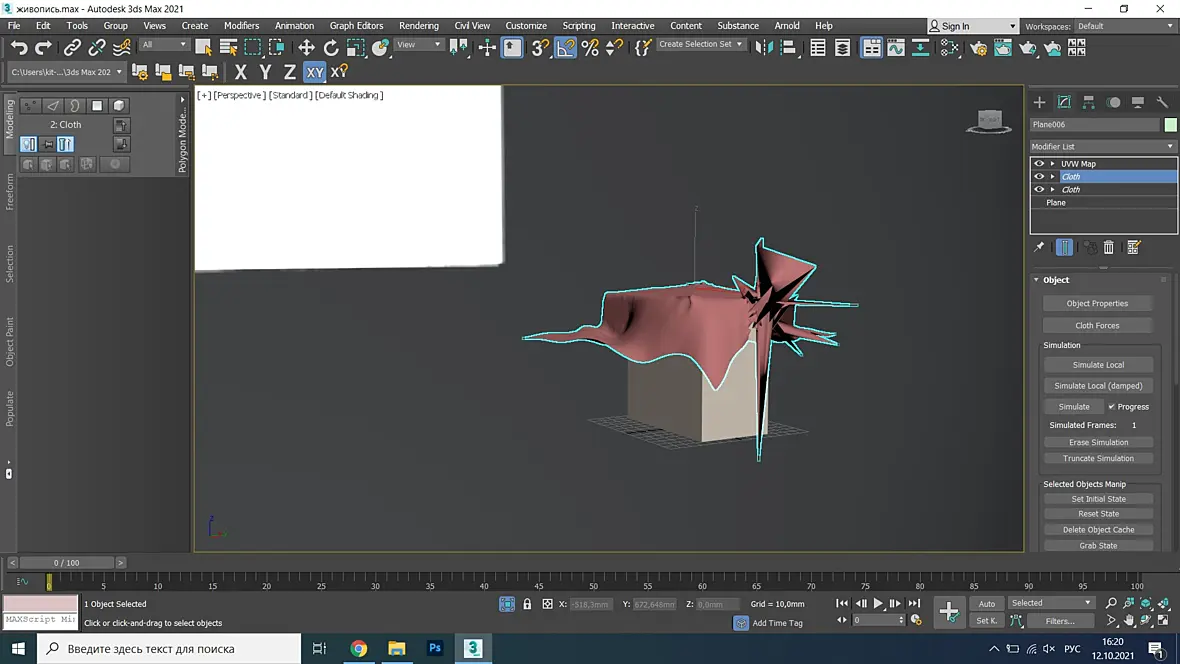Toggle the Angle Snap icon
This screenshot has height=664, width=1180.
click(565, 48)
